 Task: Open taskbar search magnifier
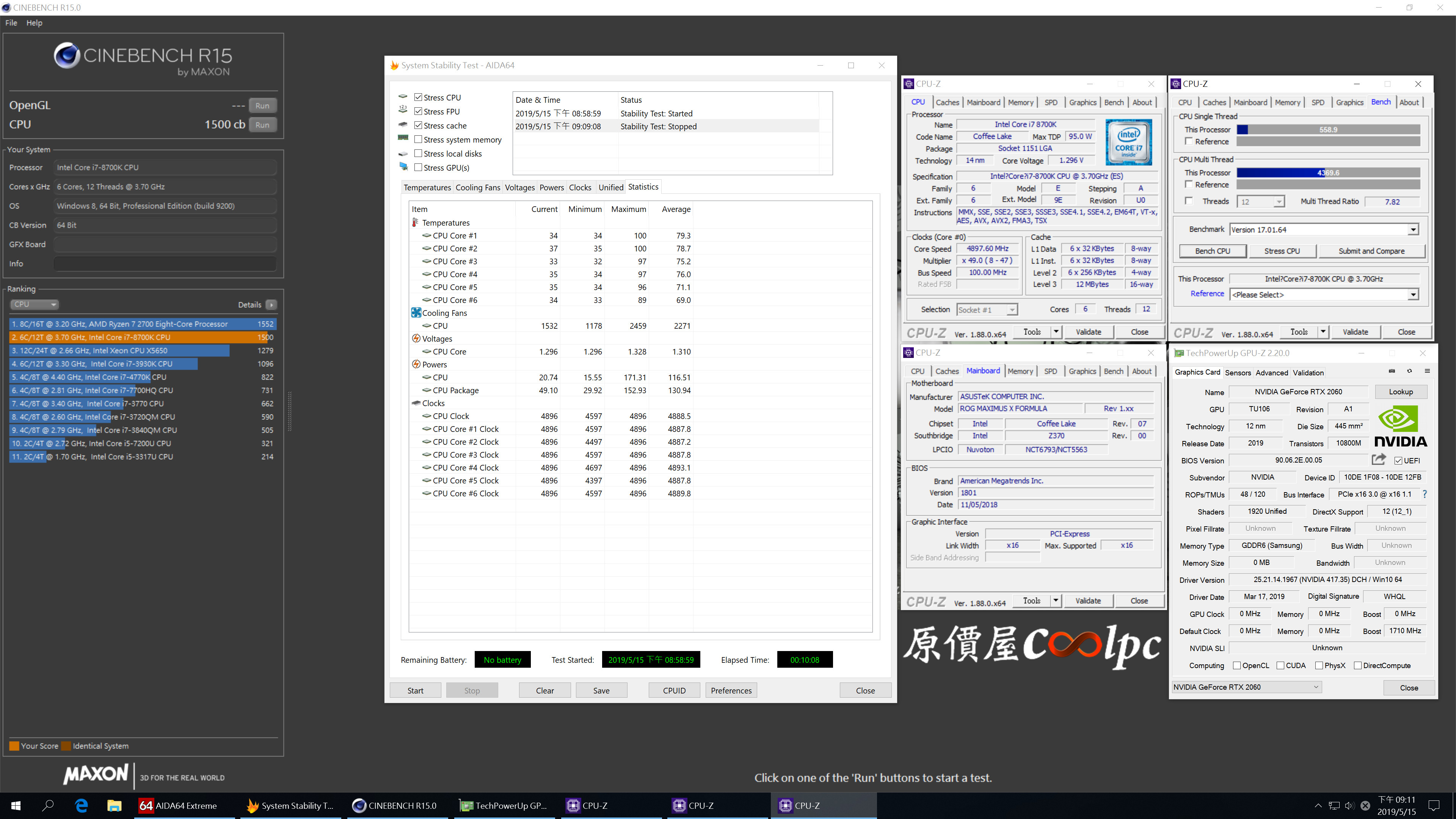coord(48,805)
